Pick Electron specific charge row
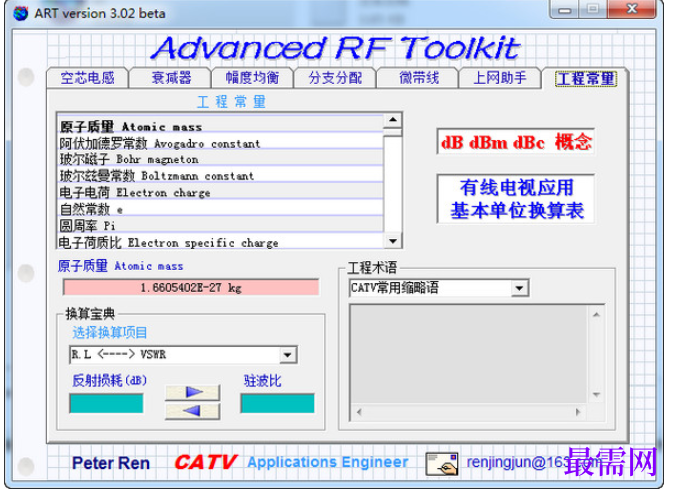The image size is (676, 493). (220, 242)
